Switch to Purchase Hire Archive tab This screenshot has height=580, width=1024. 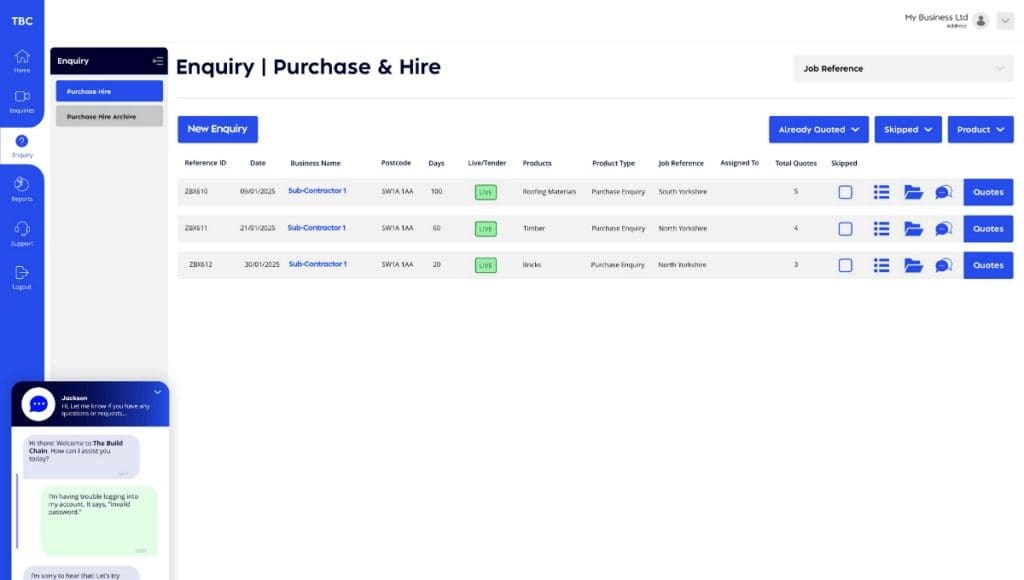109,116
